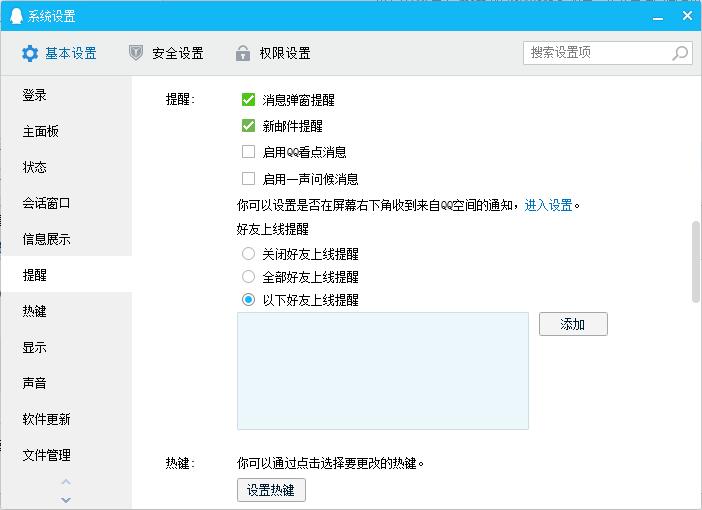Screen dimensions: 702x510
Task: Open 软件更新 in the sidebar
Action: (x=66, y=419)
